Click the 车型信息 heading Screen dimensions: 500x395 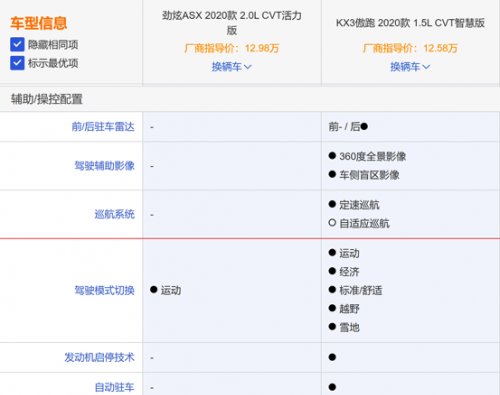(39, 23)
